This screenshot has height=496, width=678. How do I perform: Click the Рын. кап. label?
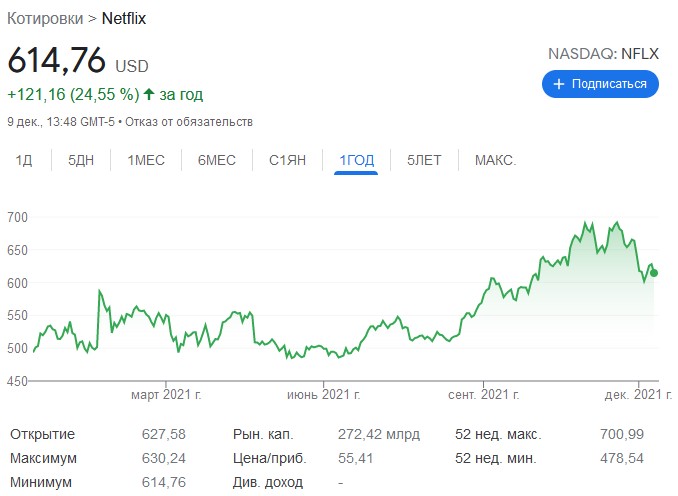[x=263, y=434]
